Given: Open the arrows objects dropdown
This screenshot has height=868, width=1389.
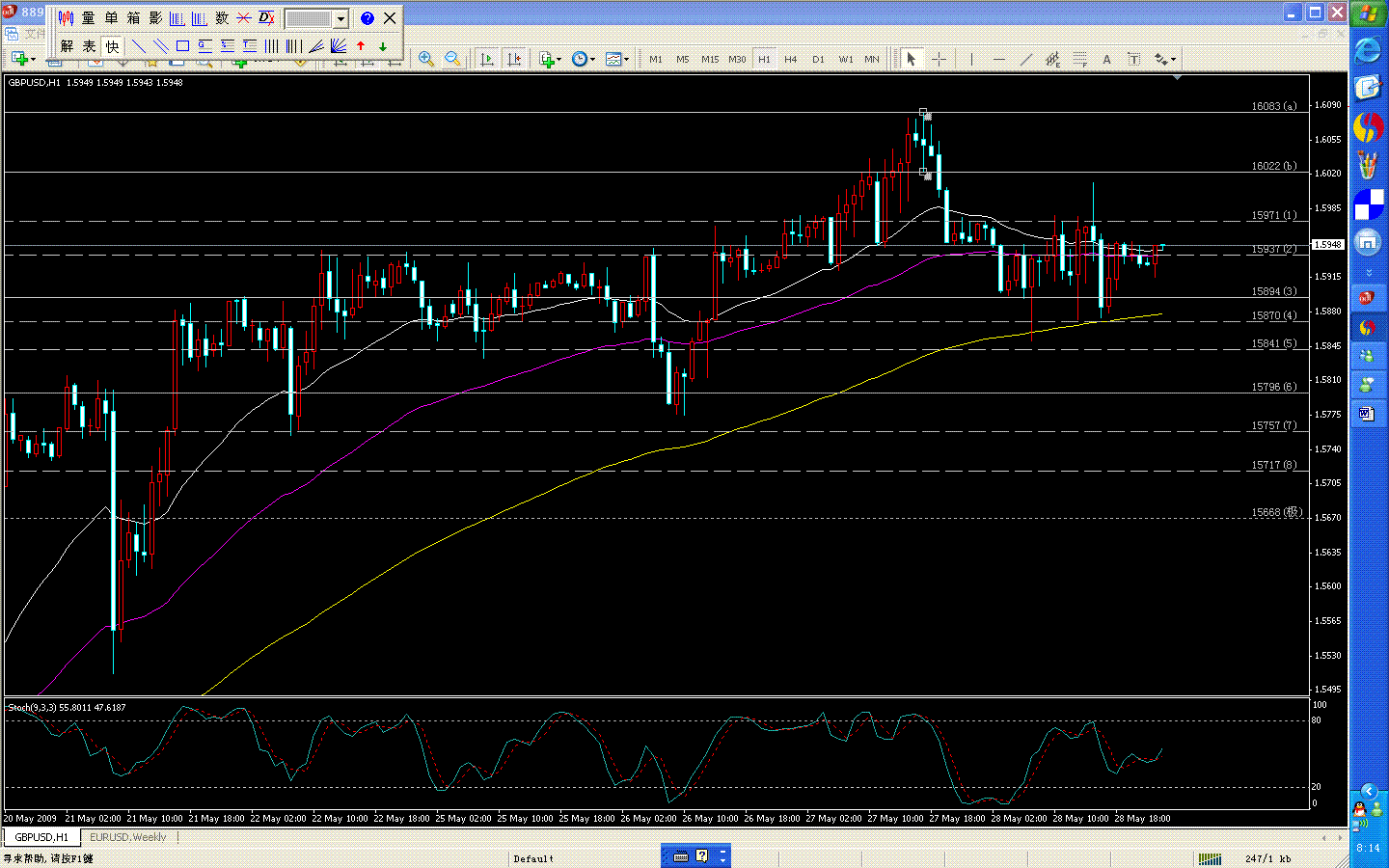Looking at the screenshot, I should tap(1164, 59).
